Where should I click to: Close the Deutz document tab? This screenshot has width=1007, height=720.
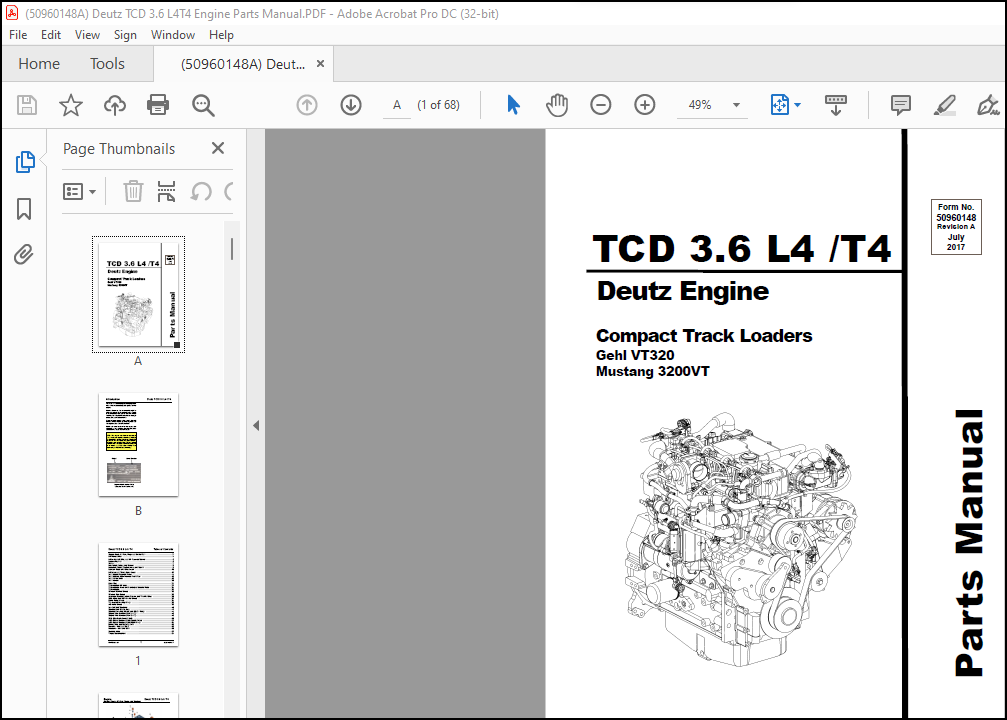pyautogui.click(x=320, y=64)
